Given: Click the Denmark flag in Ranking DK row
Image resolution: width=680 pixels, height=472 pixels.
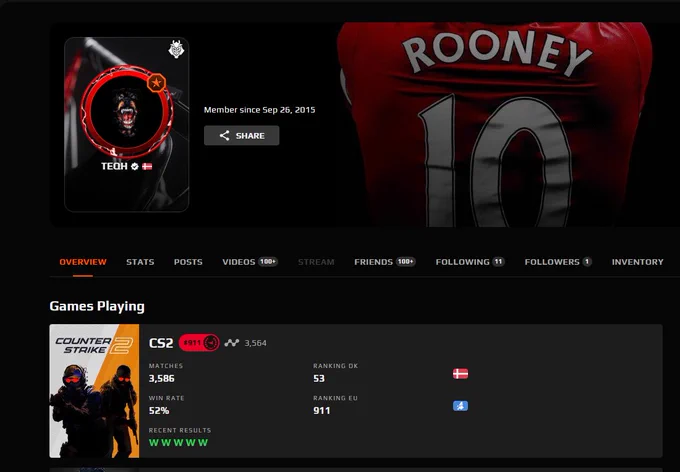Looking at the screenshot, I should tap(460, 374).
